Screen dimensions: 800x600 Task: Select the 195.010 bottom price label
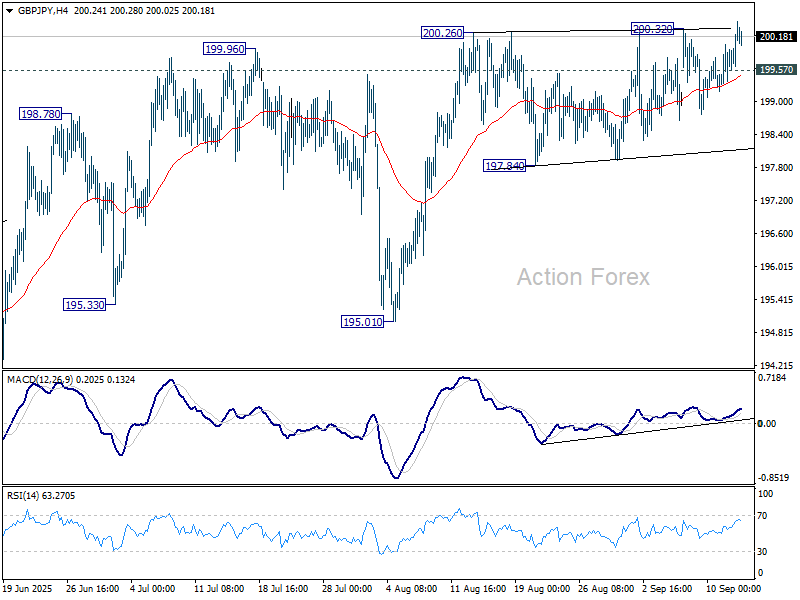click(x=363, y=322)
